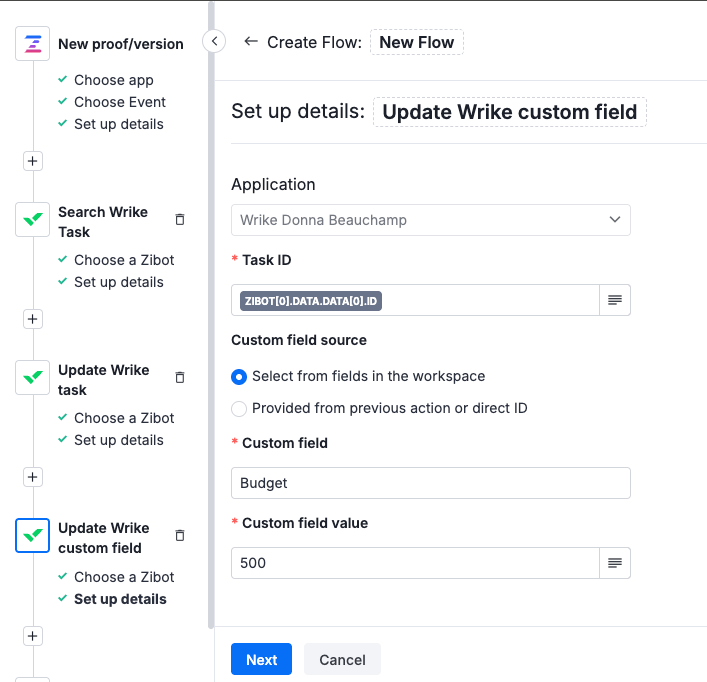Viewport: 707px width, 682px height.
Task: Edit the flow name 'New Flow'
Action: [417, 42]
